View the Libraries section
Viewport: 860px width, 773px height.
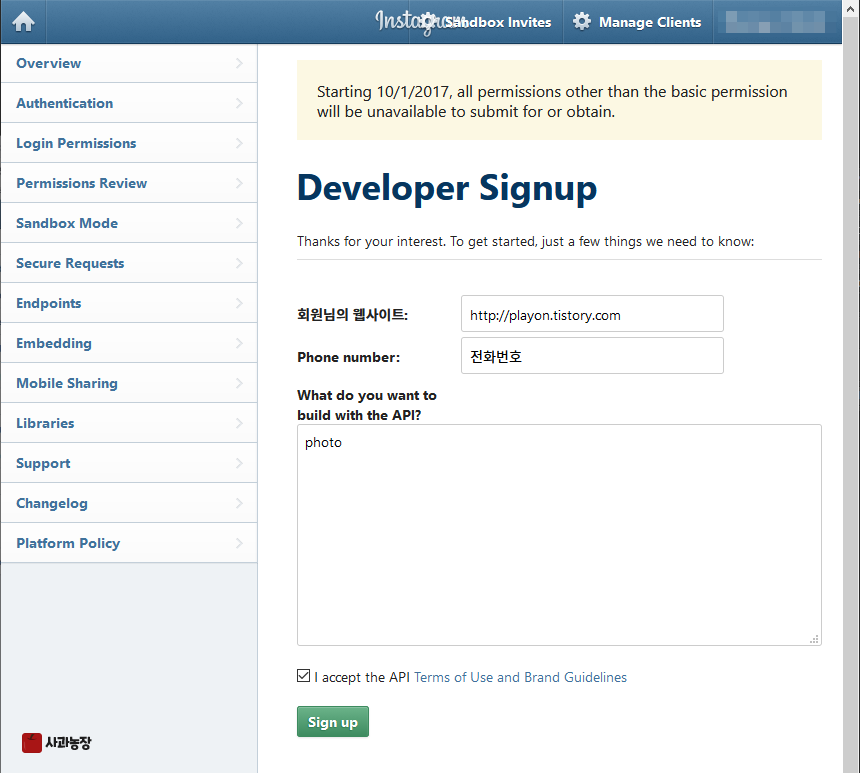129,424
